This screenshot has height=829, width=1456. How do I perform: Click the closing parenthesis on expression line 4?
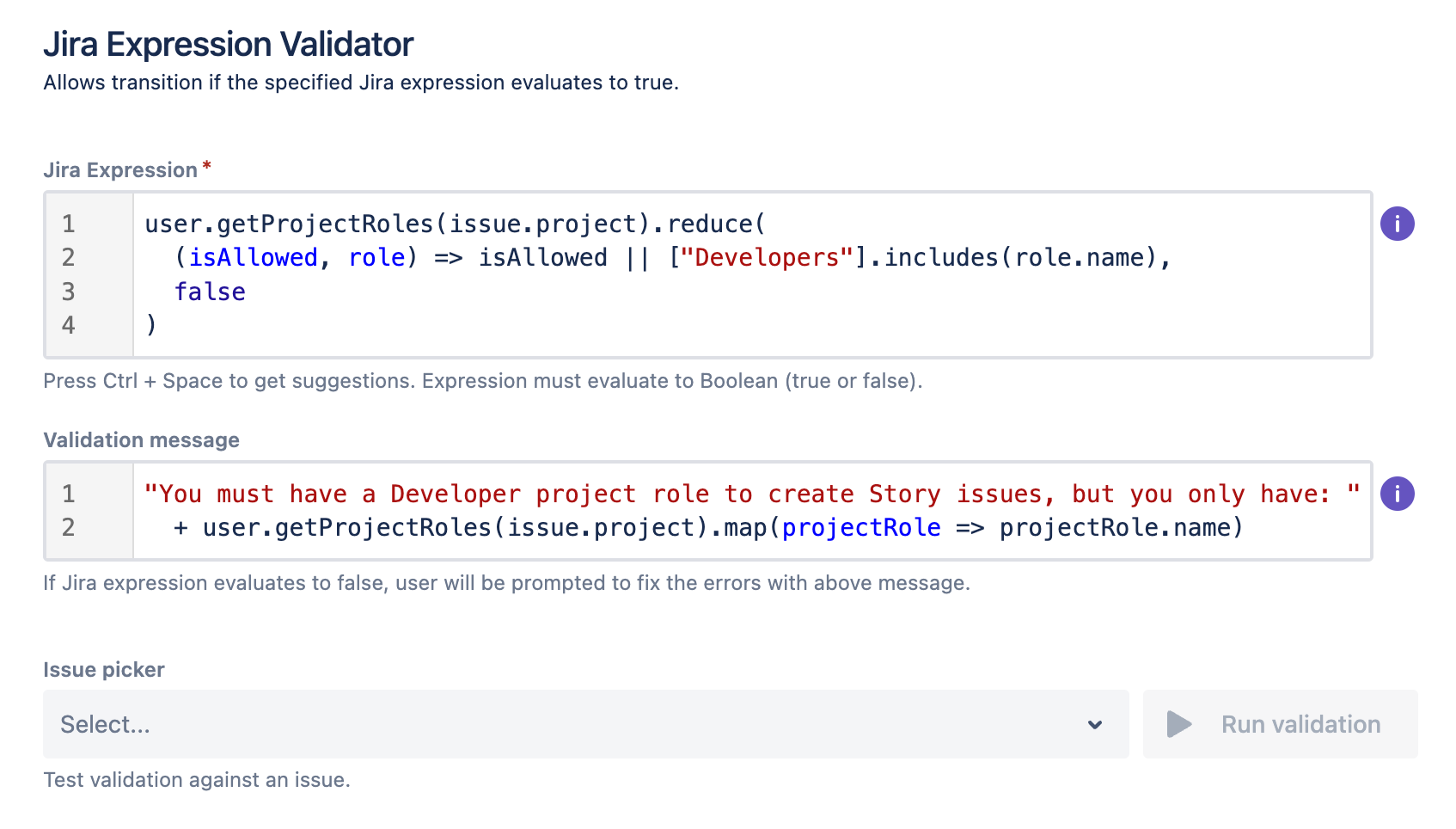click(151, 325)
